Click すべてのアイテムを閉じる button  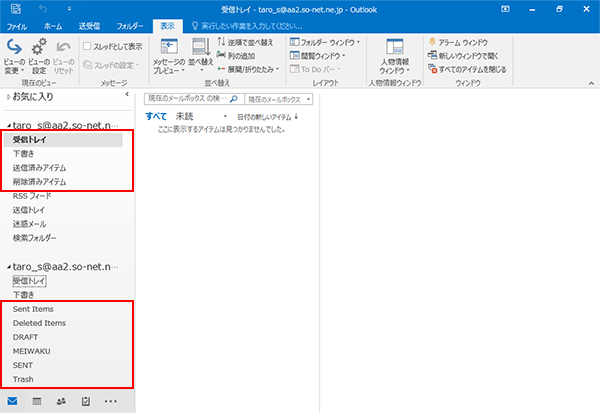470,69
